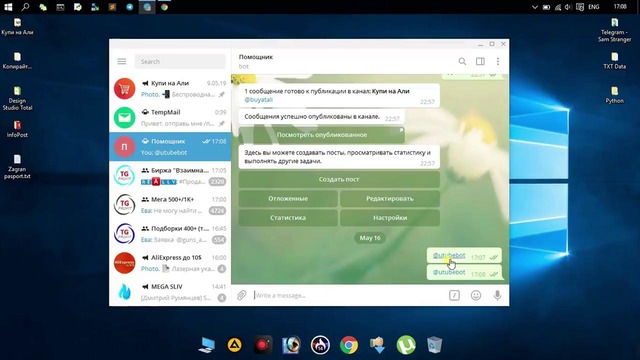Open Recycle Bin in dock

click(x=434, y=345)
